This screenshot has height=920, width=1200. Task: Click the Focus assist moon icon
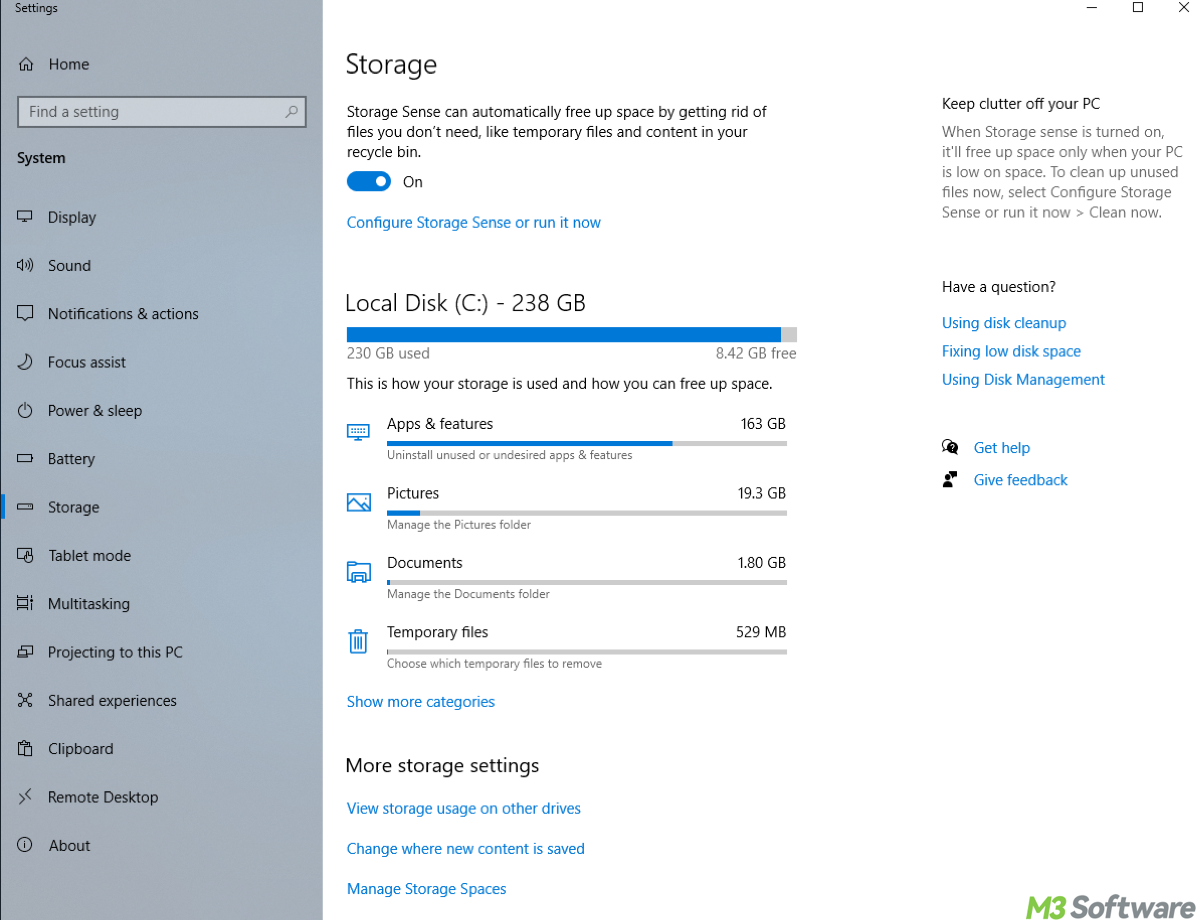pyautogui.click(x=26, y=362)
